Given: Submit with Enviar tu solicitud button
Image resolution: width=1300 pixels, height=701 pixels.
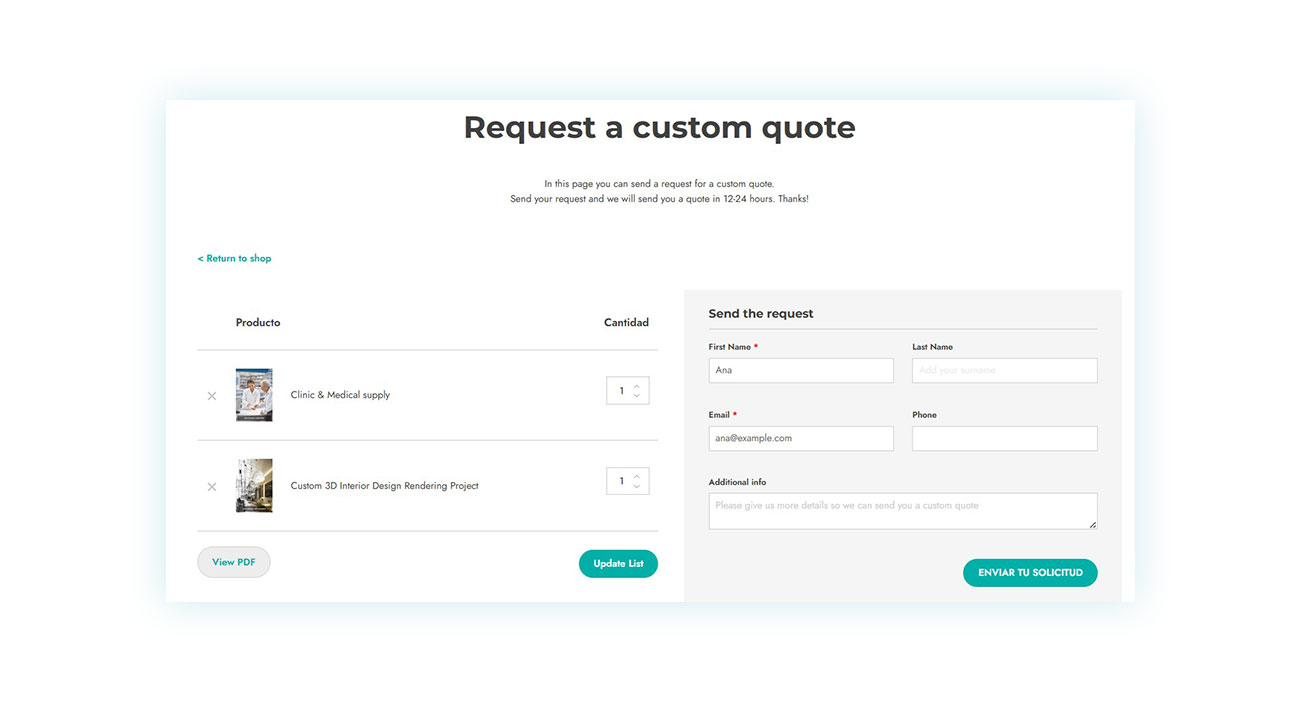Looking at the screenshot, I should 1030,573.
